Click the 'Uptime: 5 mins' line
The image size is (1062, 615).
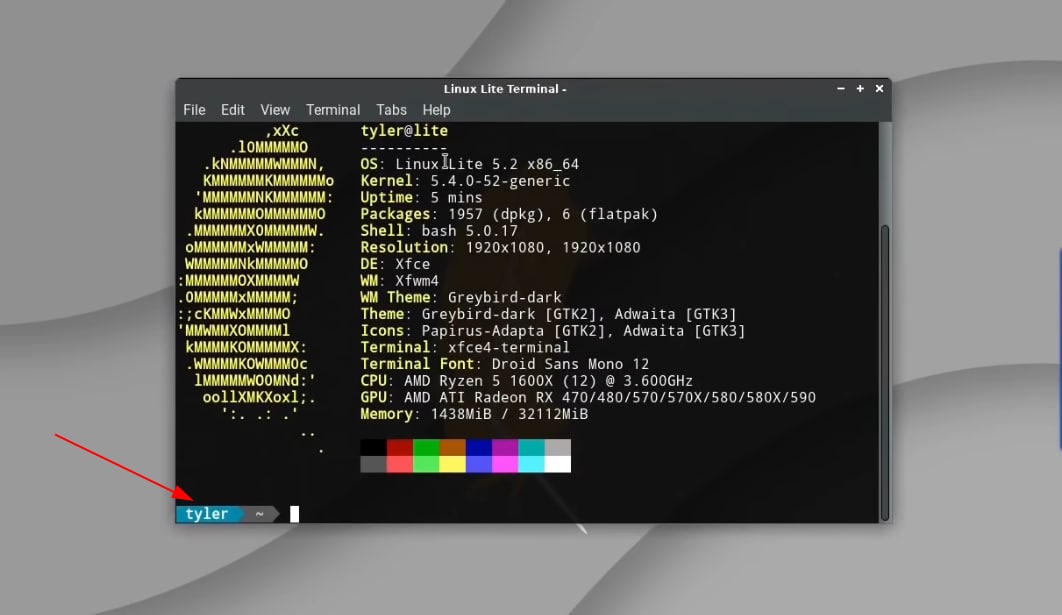point(421,198)
